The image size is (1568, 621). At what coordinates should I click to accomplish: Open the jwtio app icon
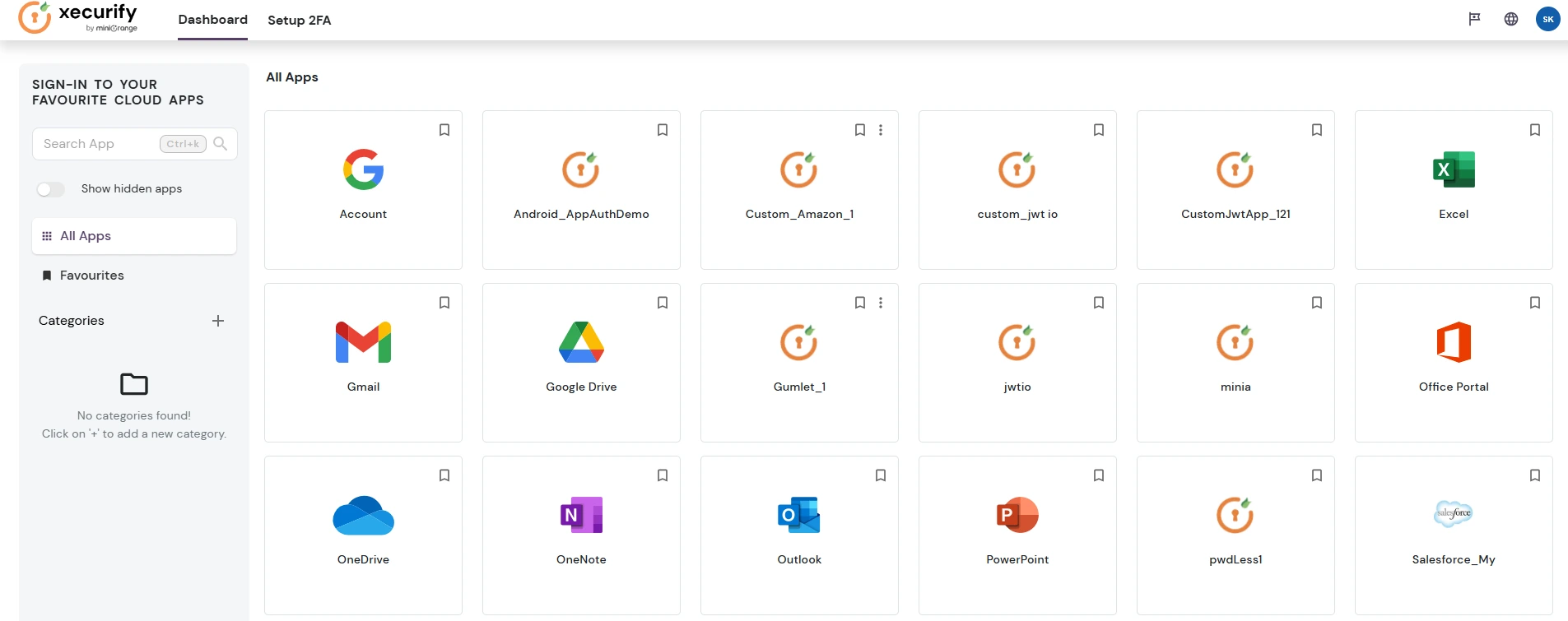(1017, 342)
